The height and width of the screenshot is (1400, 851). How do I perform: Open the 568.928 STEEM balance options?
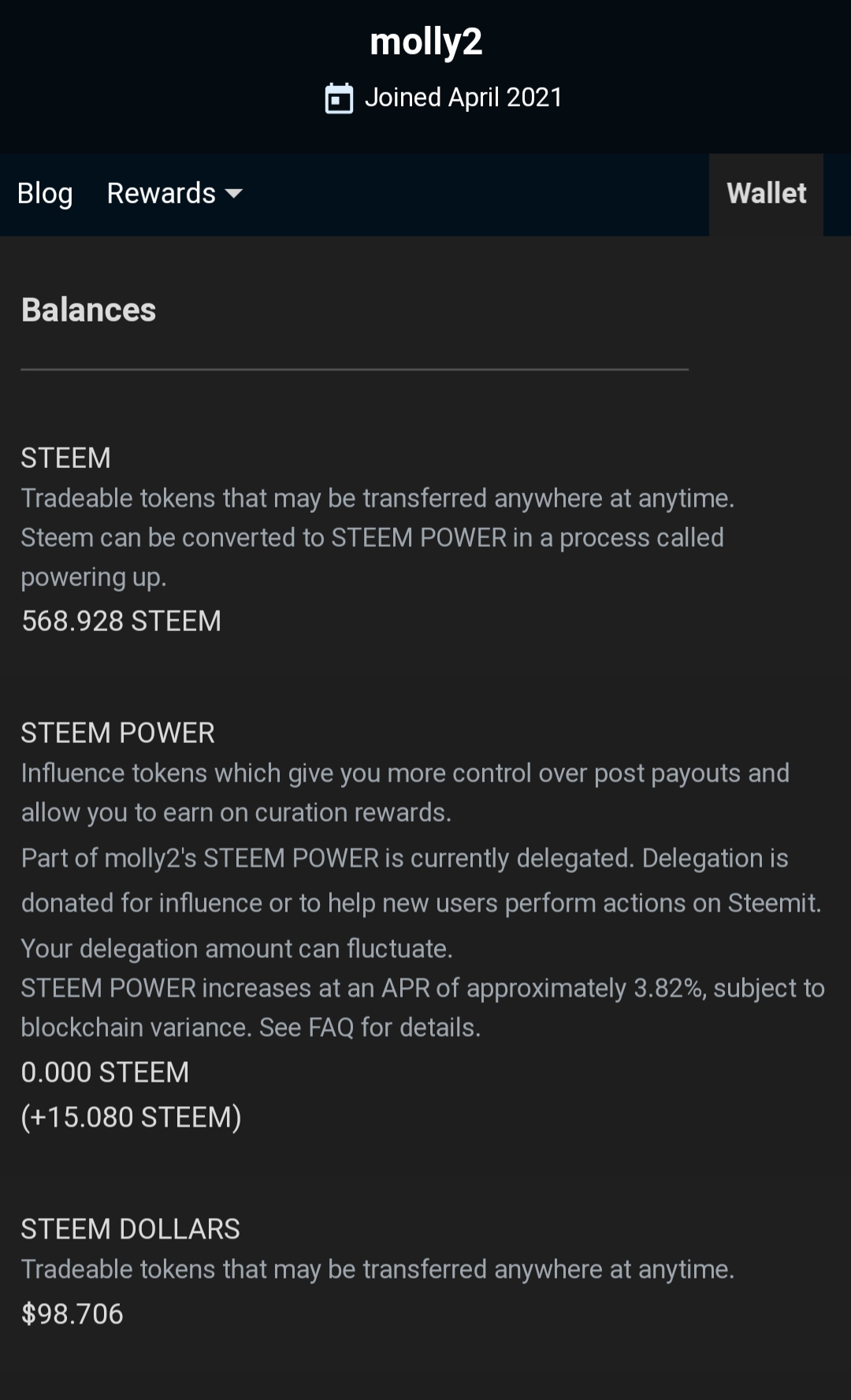click(121, 621)
